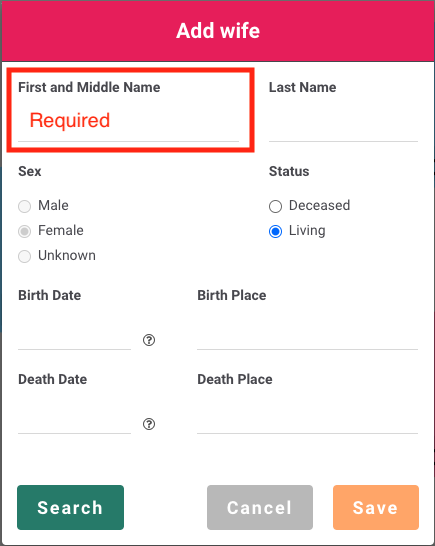This screenshot has width=435, height=546.
Task: Click into the Last Name input
Action: [x=343, y=120]
